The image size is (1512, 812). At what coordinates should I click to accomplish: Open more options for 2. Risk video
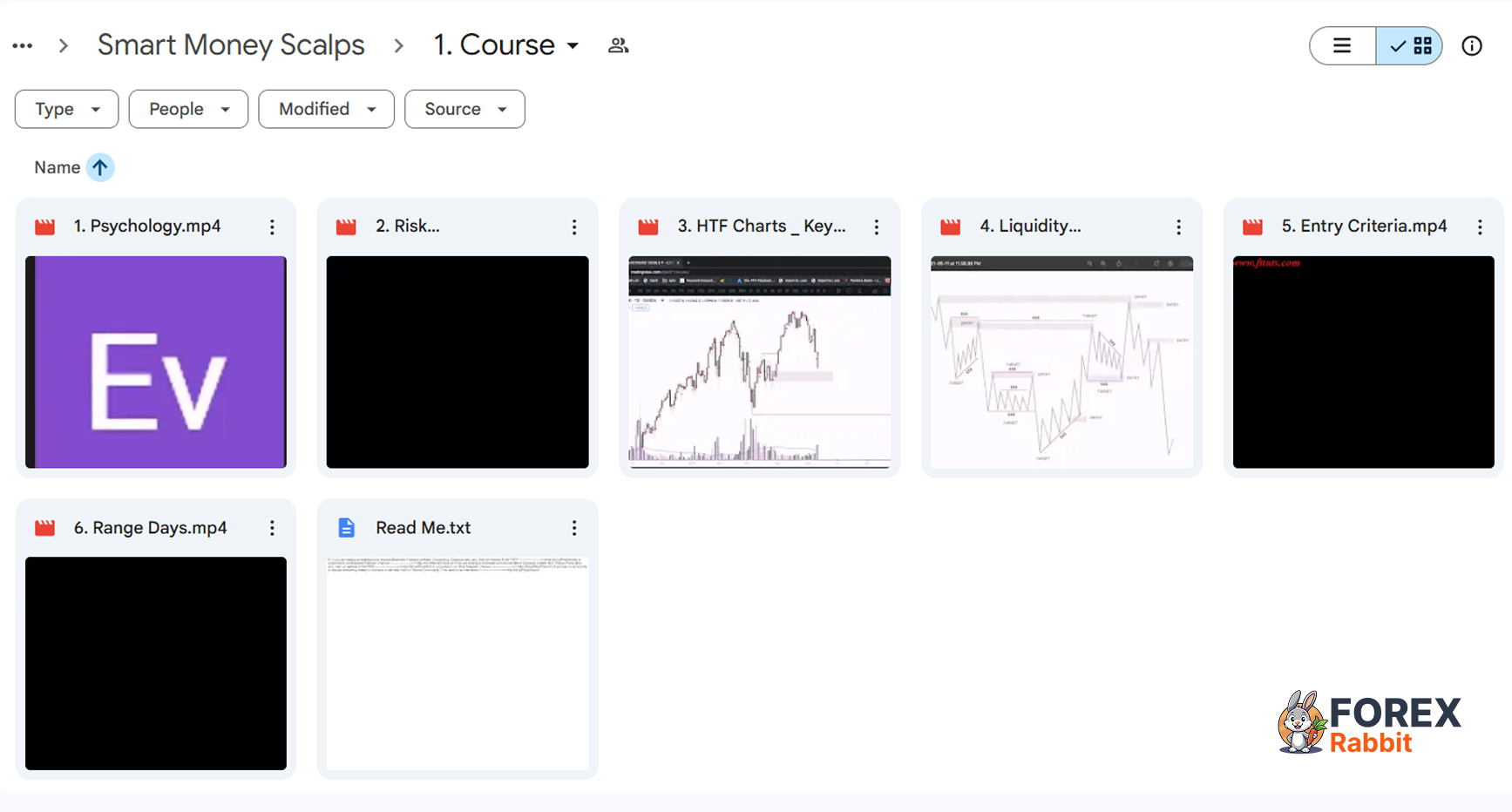point(574,227)
